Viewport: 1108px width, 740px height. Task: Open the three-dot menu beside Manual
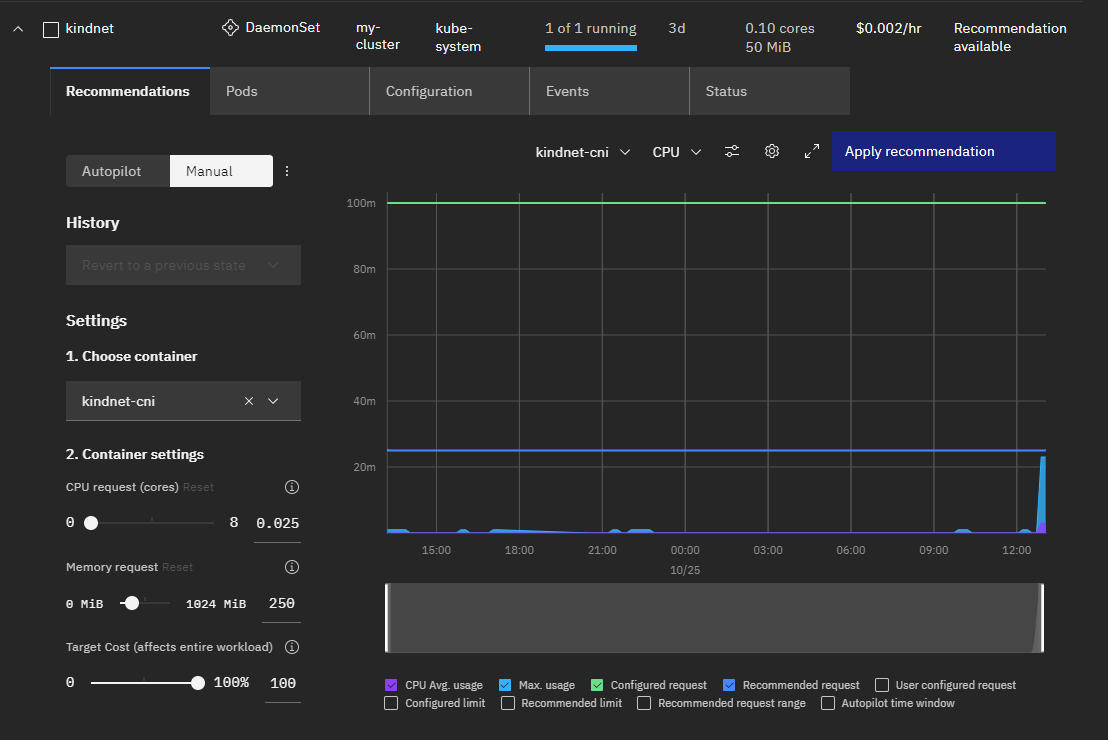287,171
